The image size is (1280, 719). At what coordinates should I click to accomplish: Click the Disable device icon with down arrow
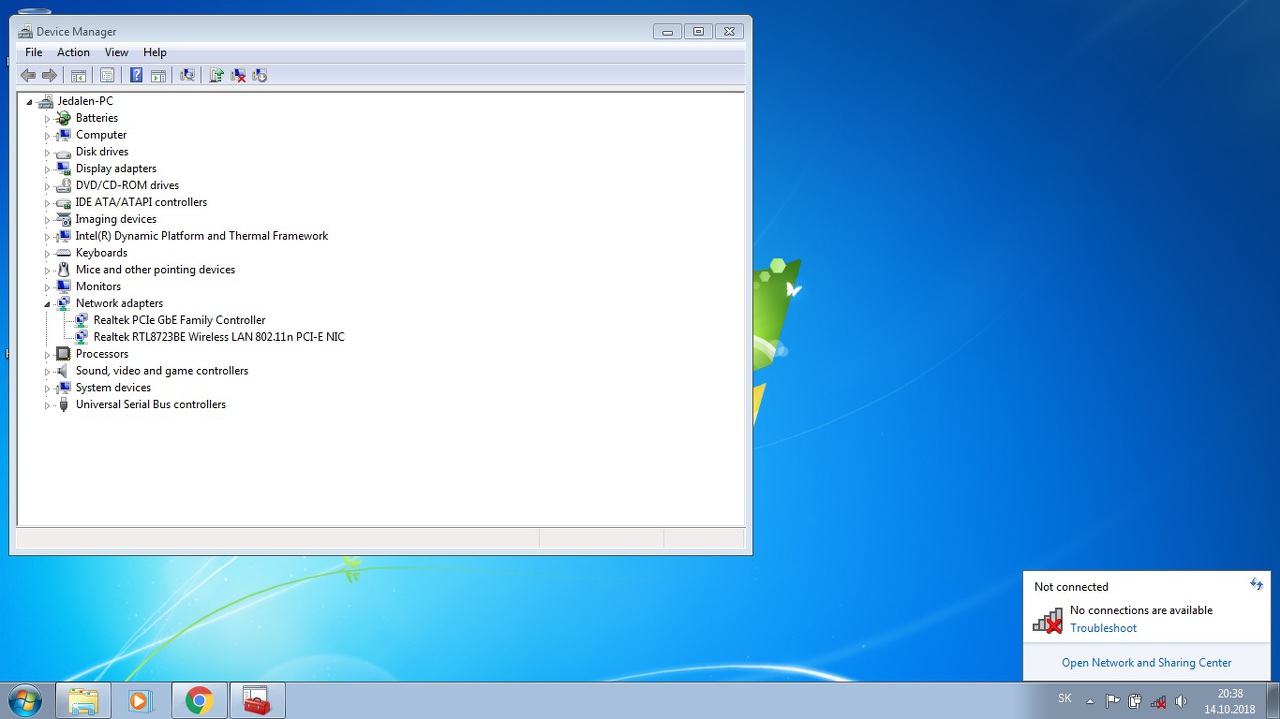click(x=260, y=75)
